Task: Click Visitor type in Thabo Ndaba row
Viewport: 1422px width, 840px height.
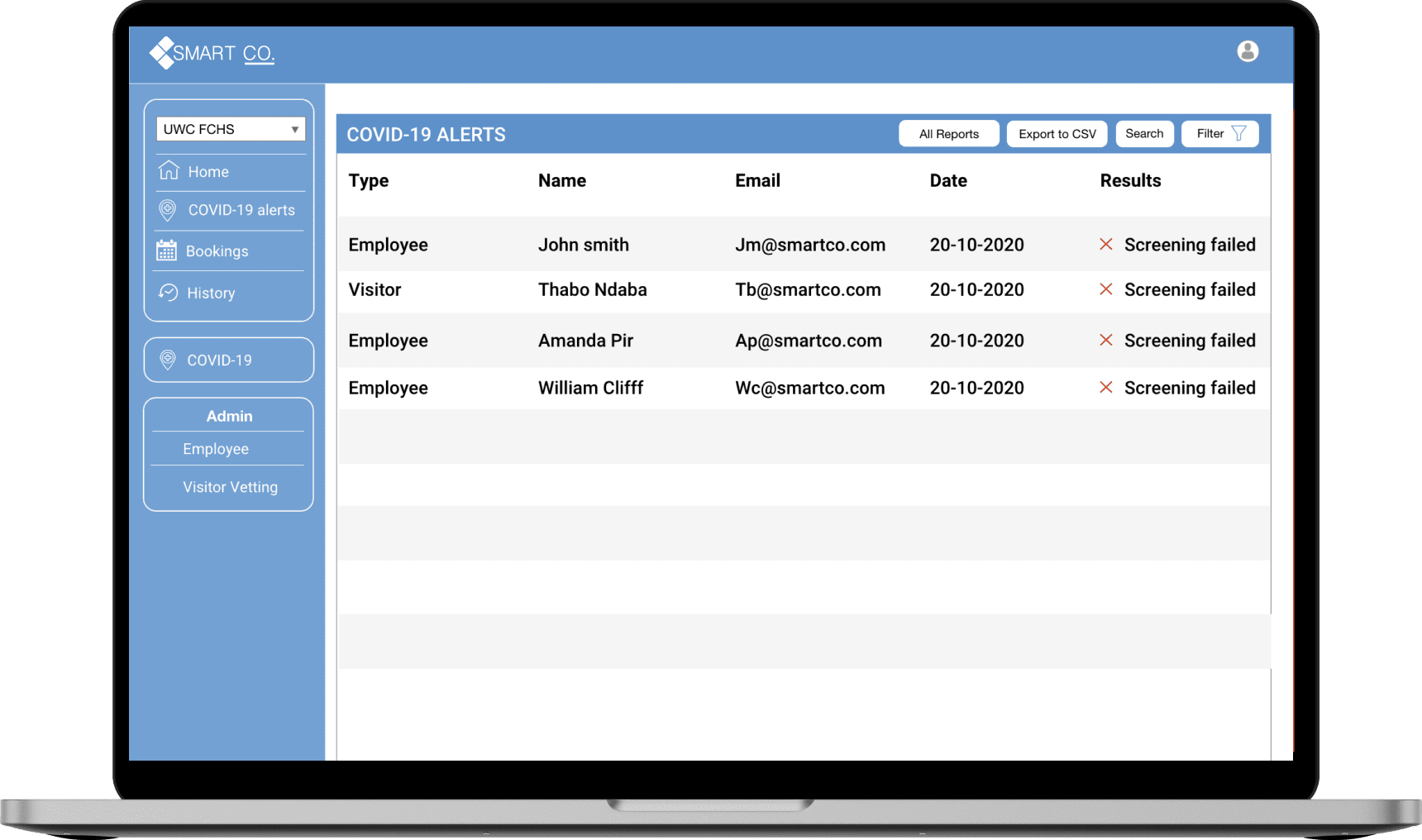Action: point(375,289)
